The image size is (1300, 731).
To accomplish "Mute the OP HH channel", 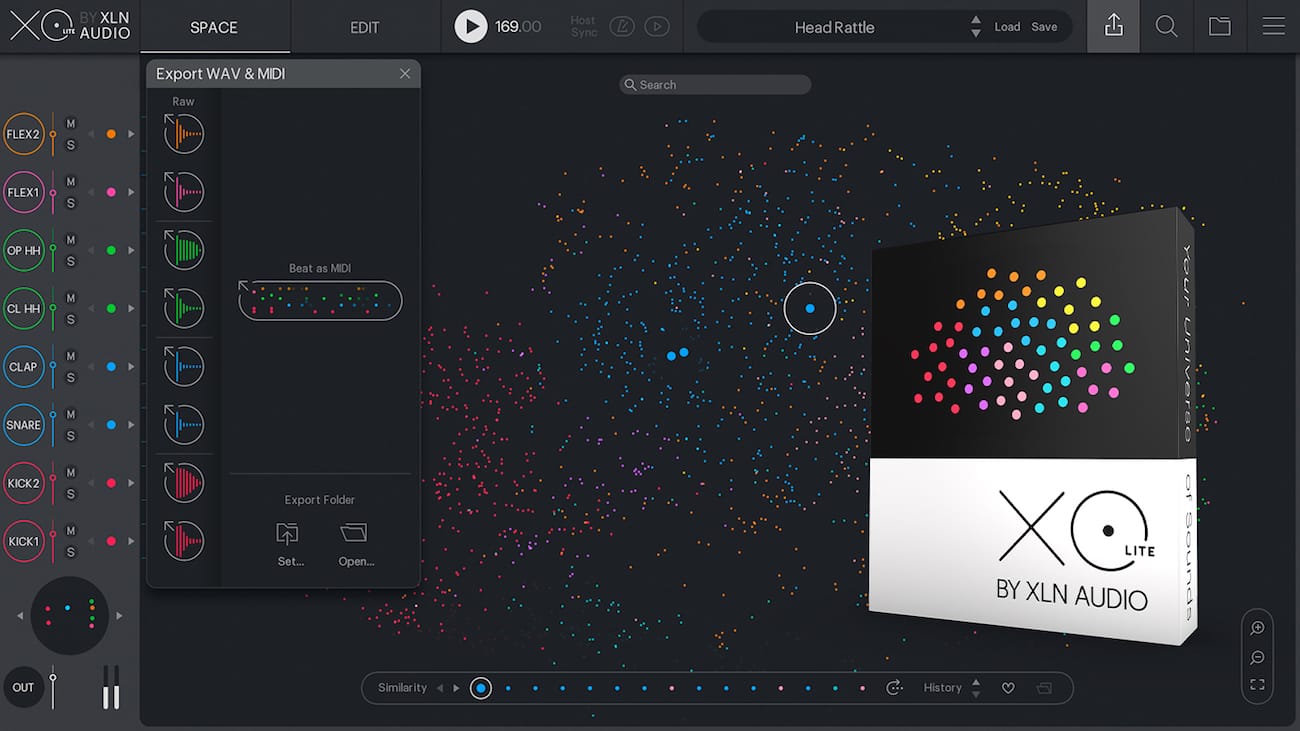I will coord(70,240).
